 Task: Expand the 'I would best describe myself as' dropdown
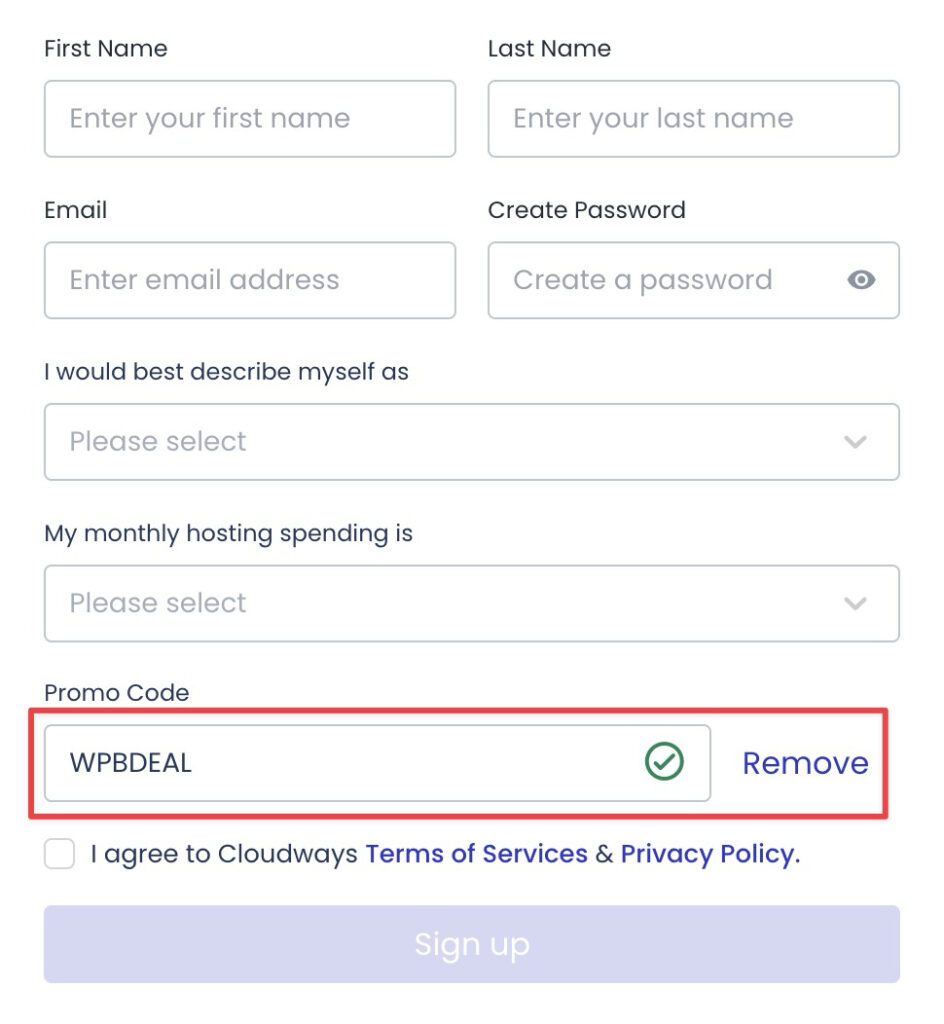point(471,442)
